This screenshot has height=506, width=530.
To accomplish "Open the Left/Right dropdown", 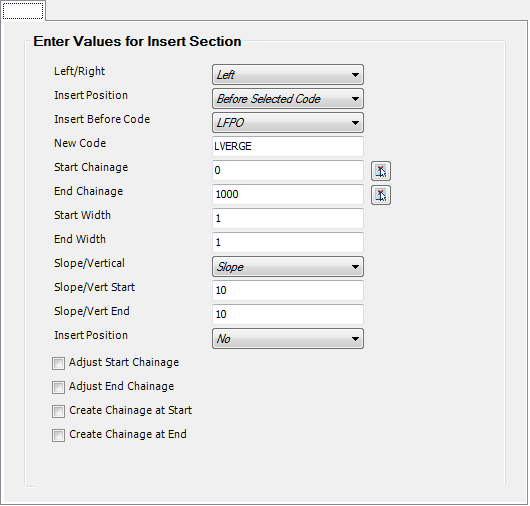I will pos(288,75).
